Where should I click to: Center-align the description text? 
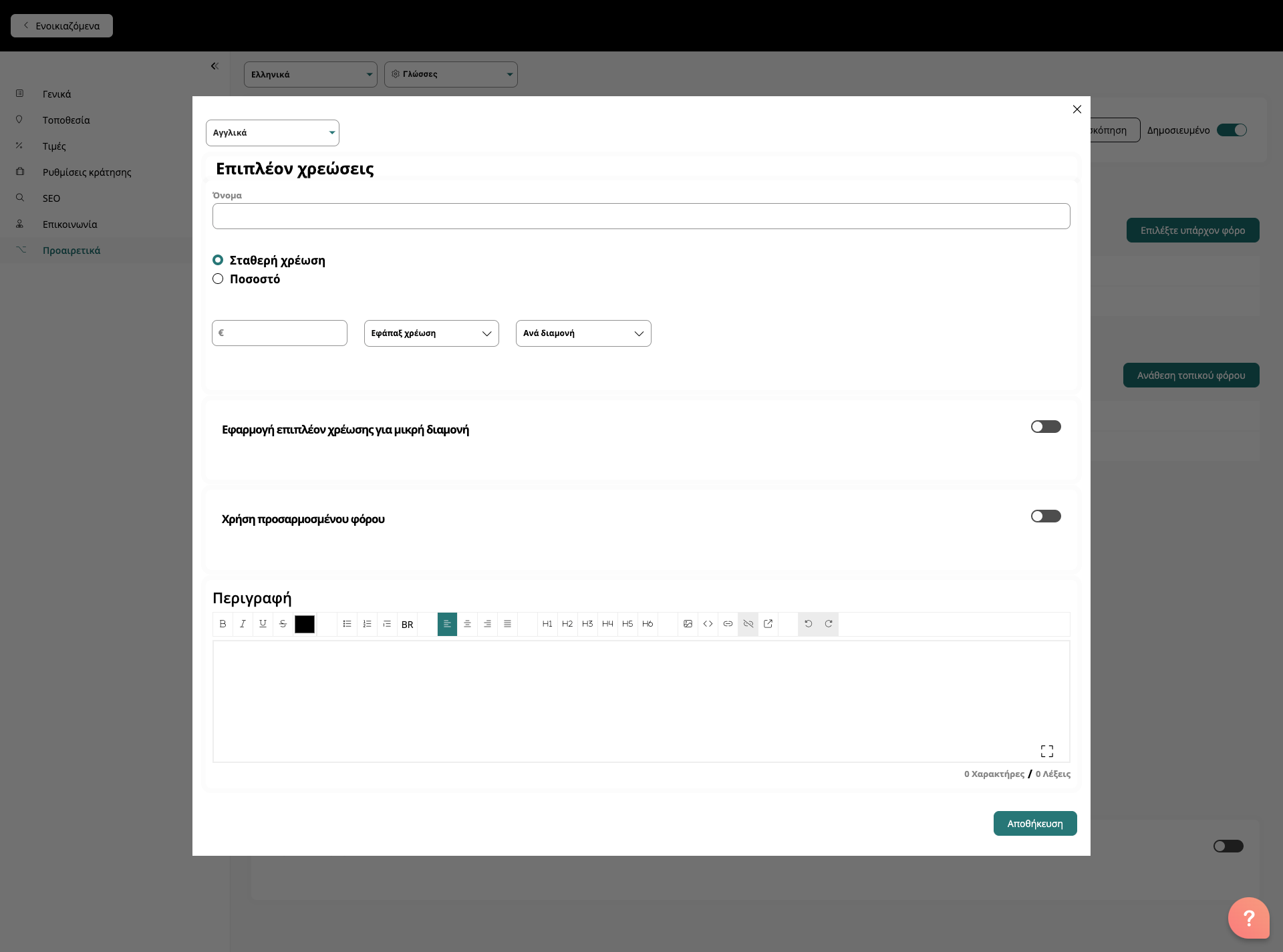point(467,624)
